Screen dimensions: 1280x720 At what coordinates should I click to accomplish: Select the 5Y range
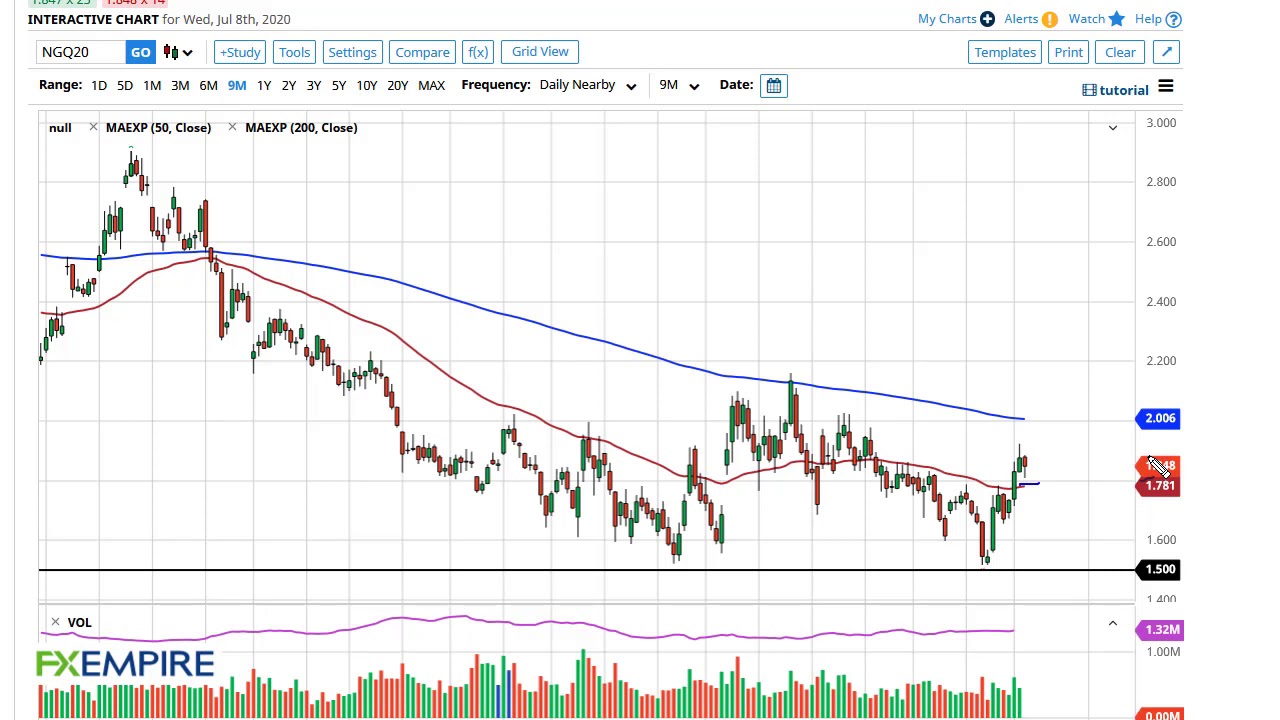point(339,85)
